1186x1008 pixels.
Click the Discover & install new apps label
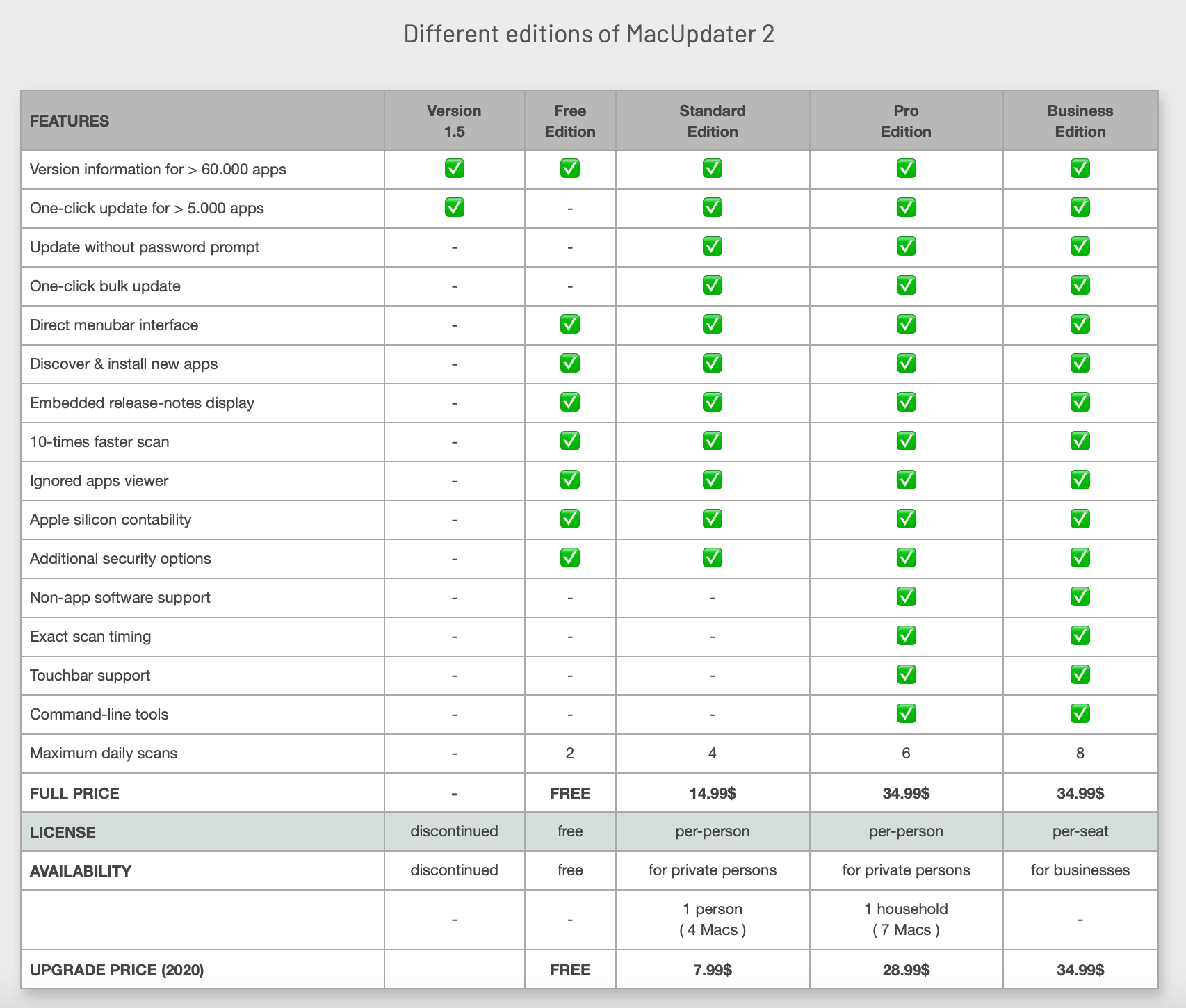pyautogui.click(x=124, y=364)
